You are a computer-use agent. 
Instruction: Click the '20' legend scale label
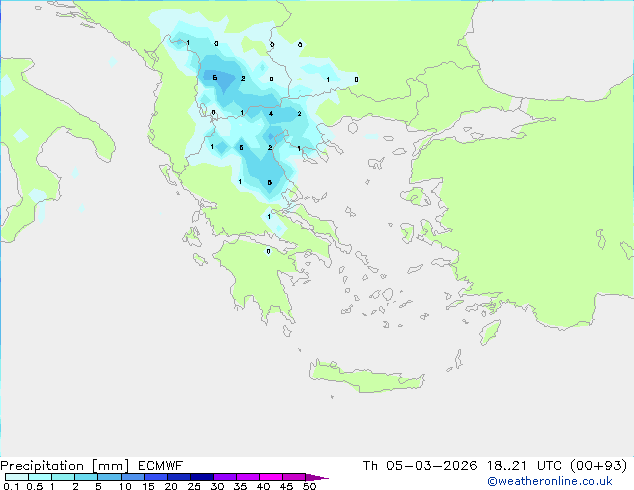click(x=171, y=486)
